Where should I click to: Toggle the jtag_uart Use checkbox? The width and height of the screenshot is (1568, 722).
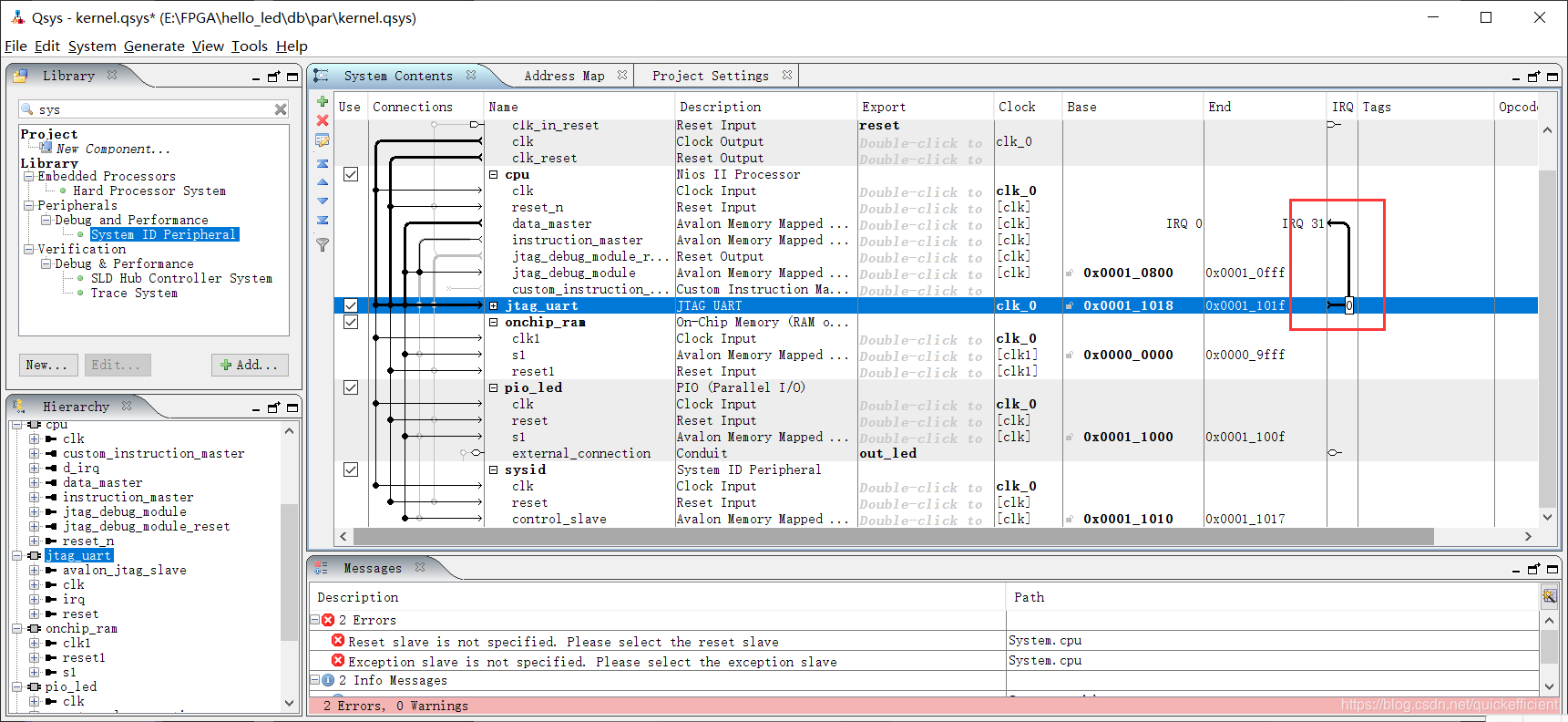(x=351, y=305)
